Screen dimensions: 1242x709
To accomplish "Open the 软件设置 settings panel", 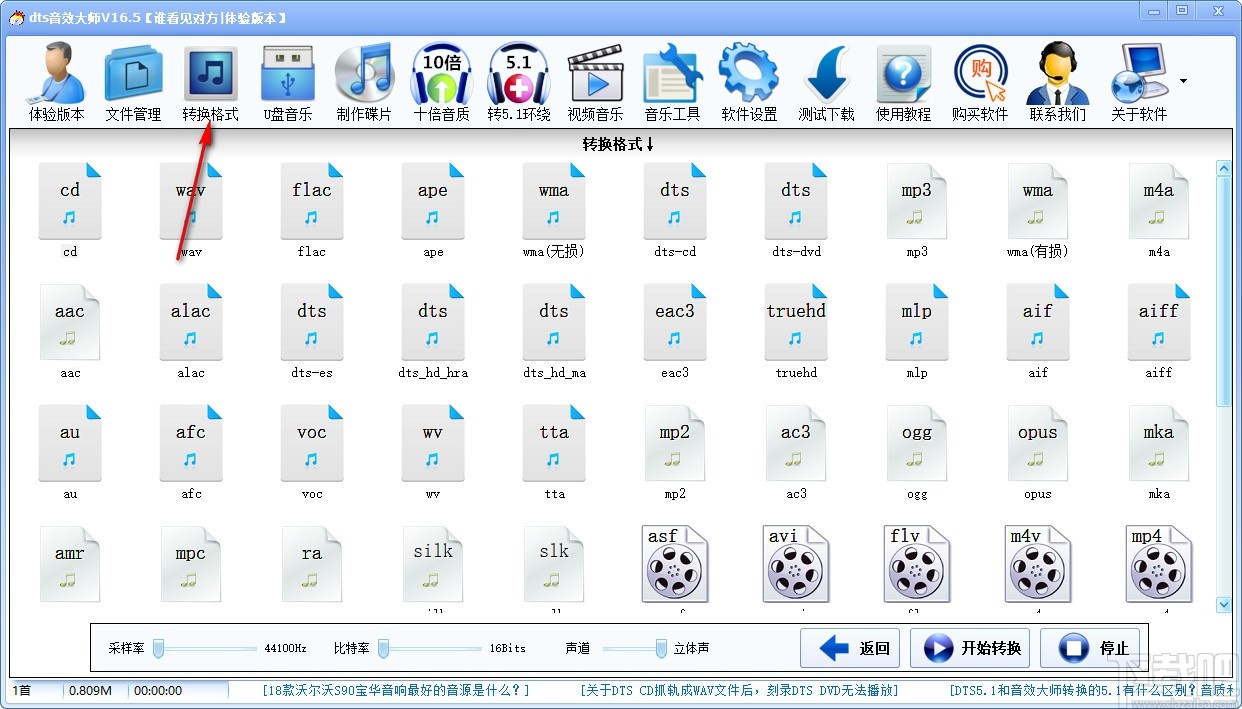I will pos(749,80).
